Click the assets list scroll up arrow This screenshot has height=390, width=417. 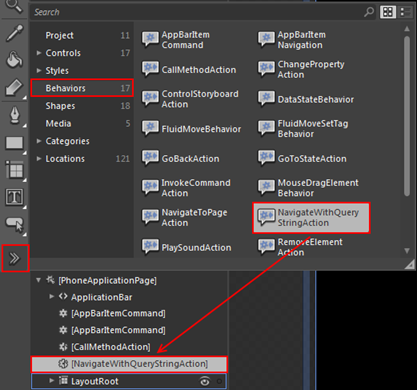click(x=407, y=29)
